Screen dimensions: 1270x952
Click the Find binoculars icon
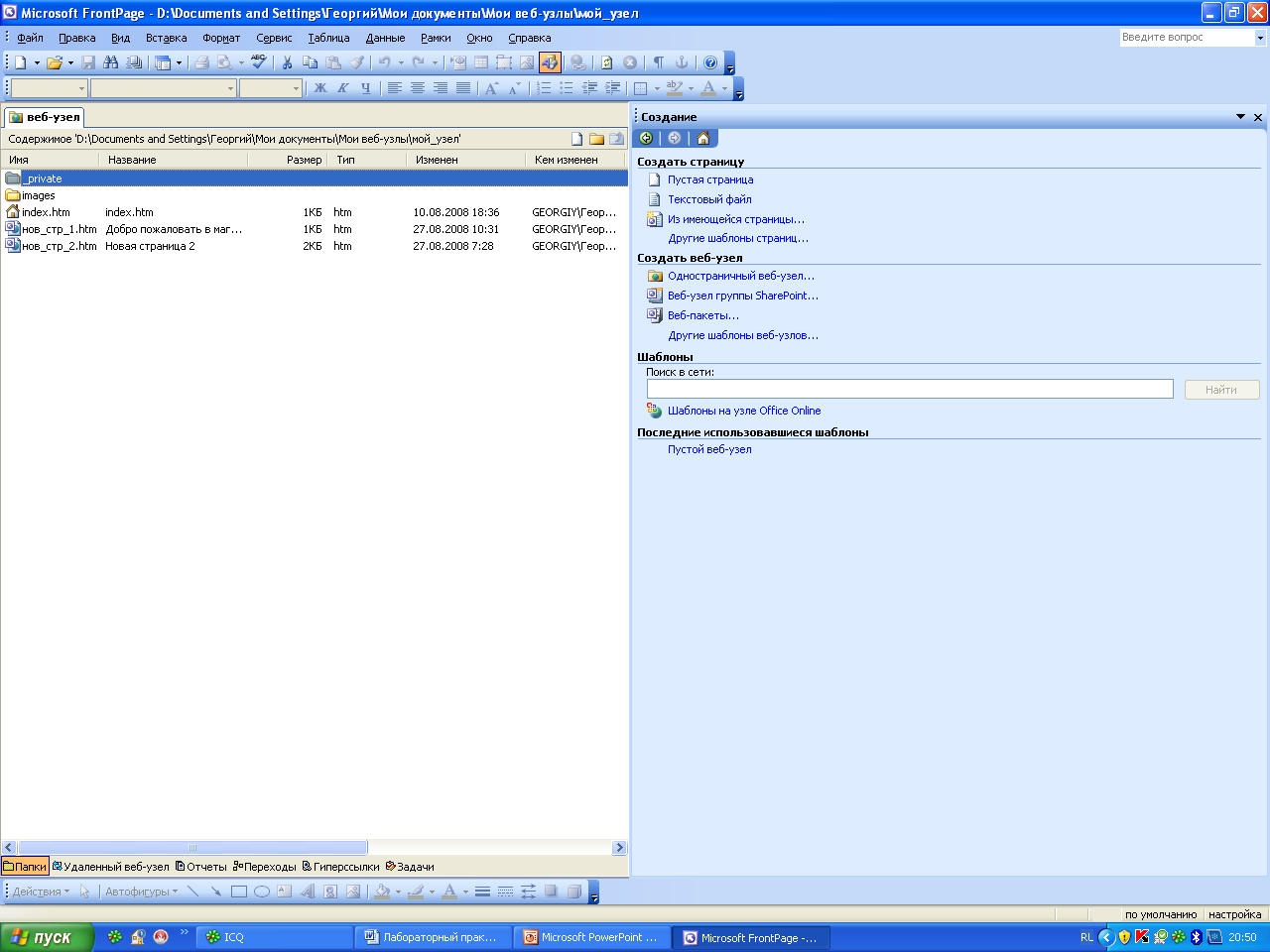click(x=111, y=62)
